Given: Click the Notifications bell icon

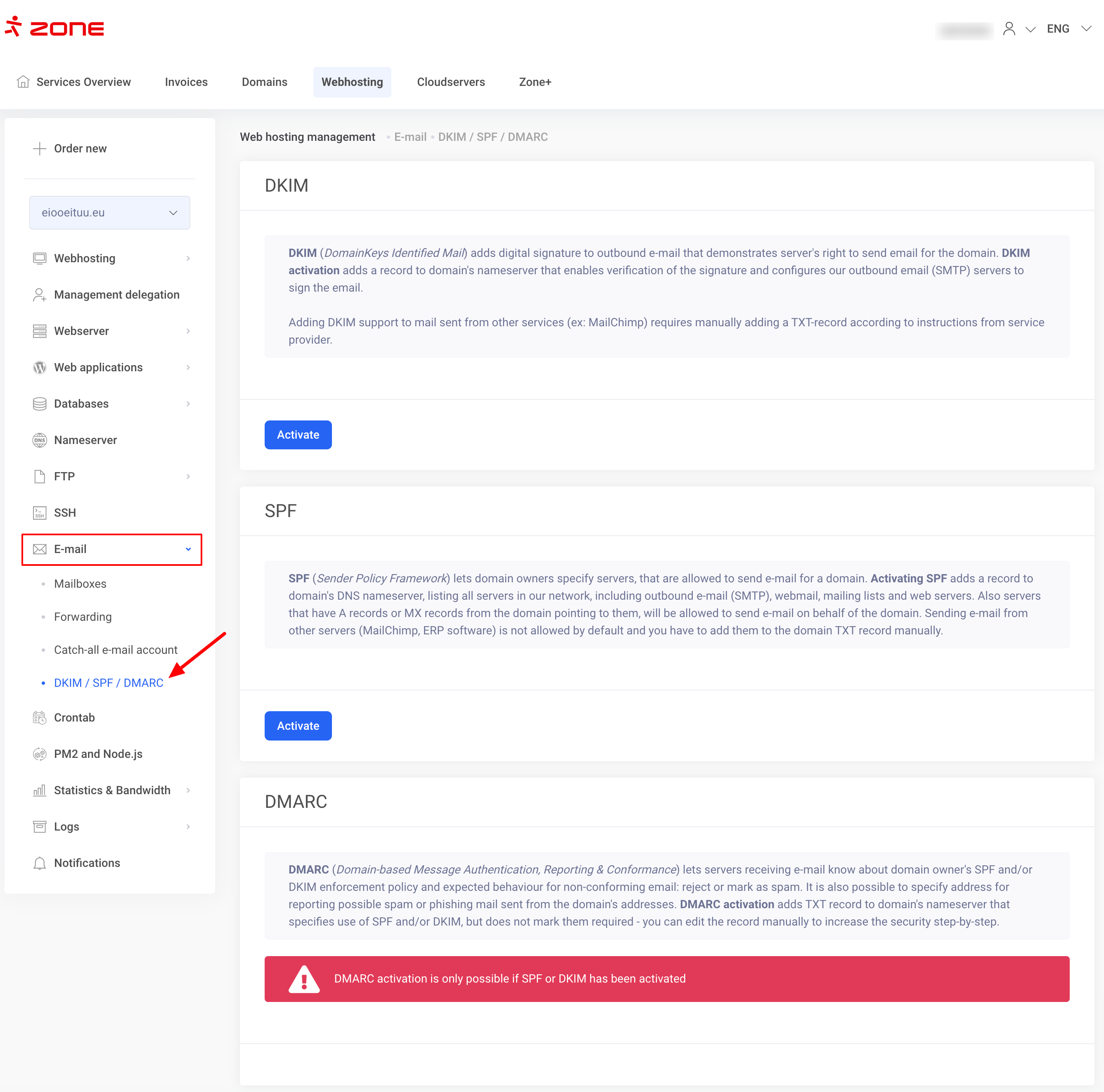Looking at the screenshot, I should pos(40,863).
